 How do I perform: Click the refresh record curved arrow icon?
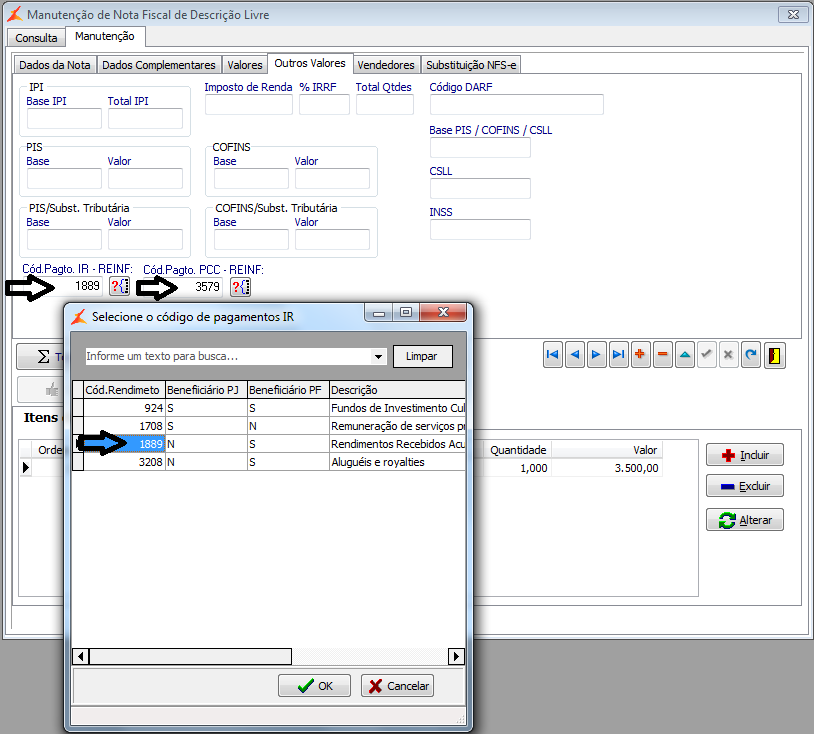[750, 355]
